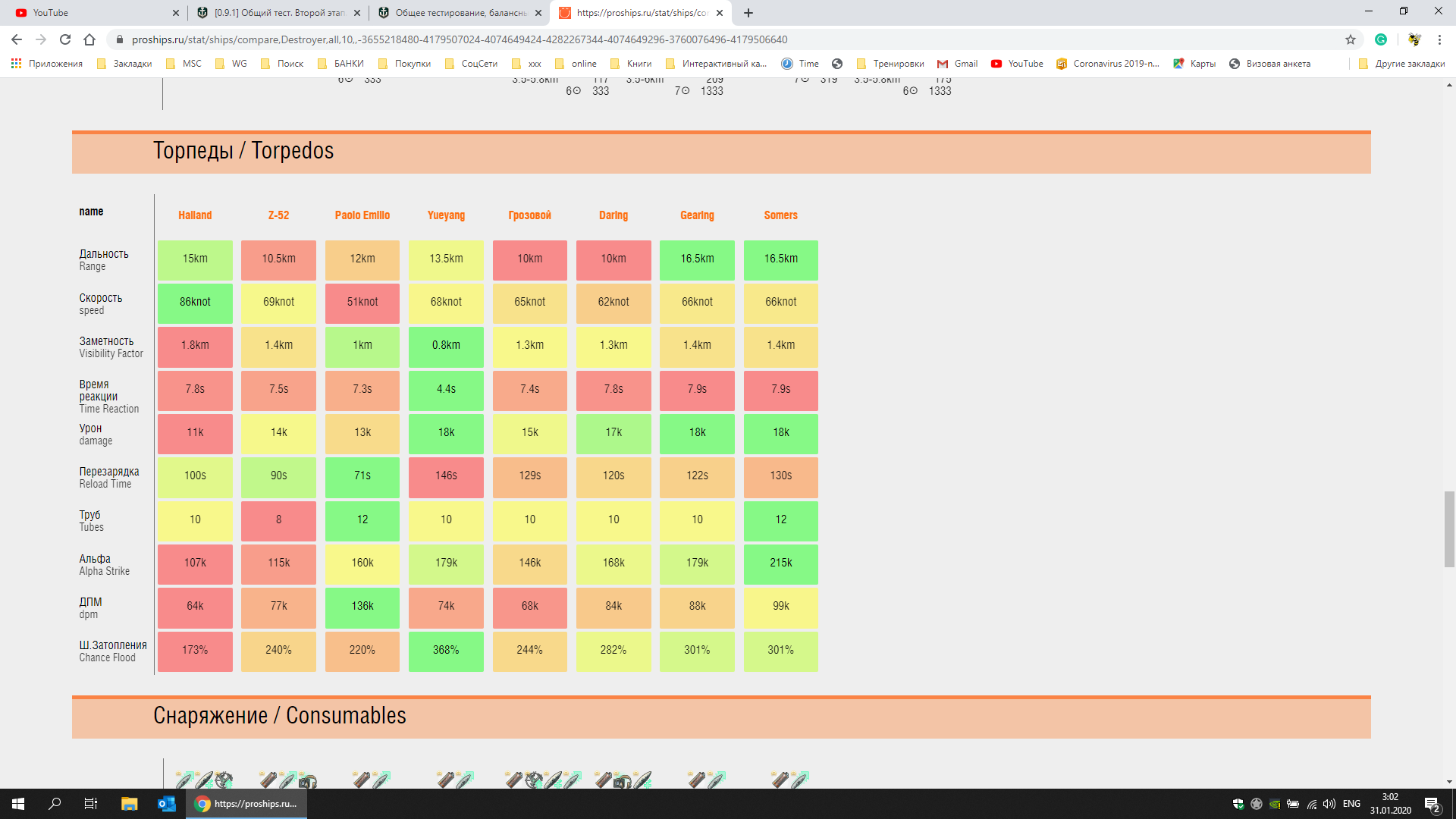Screen dimensions: 1456x819
Task: Select the proships.ru stat tab
Action: click(641, 13)
